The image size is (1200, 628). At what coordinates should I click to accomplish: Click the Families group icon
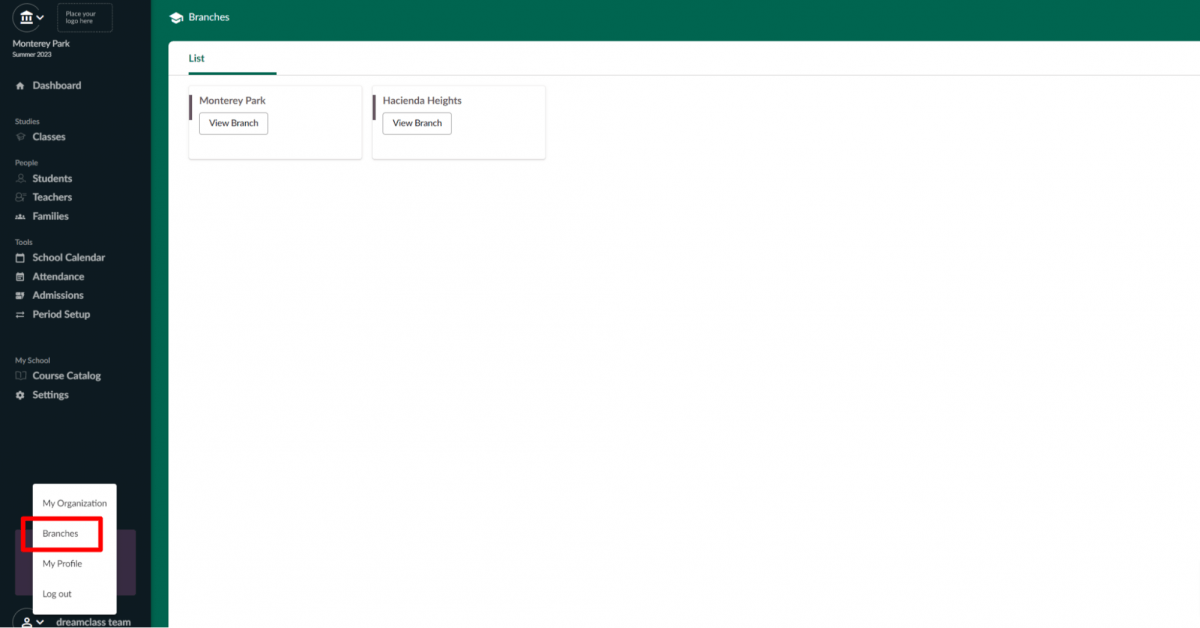(x=20, y=217)
